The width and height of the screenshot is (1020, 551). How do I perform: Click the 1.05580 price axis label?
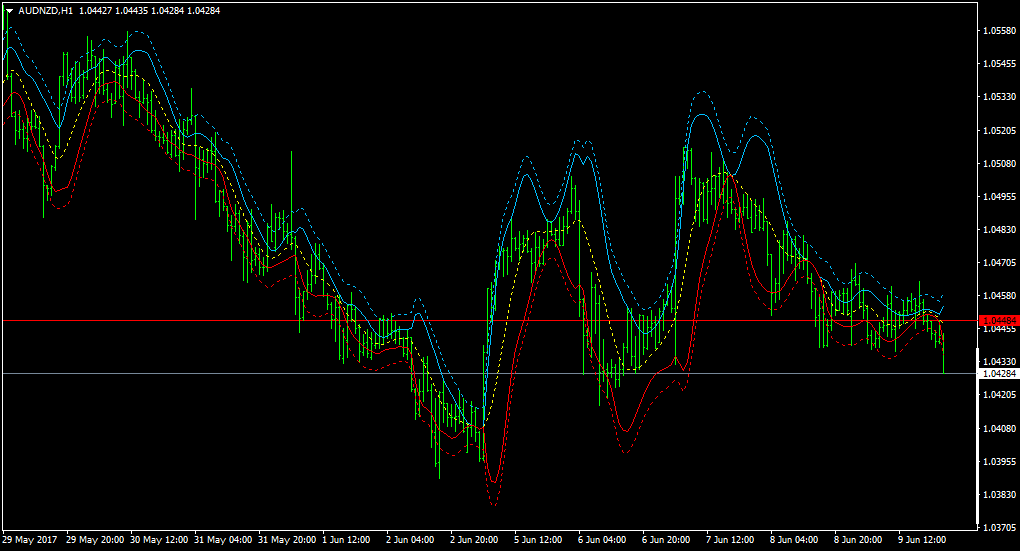click(999, 31)
